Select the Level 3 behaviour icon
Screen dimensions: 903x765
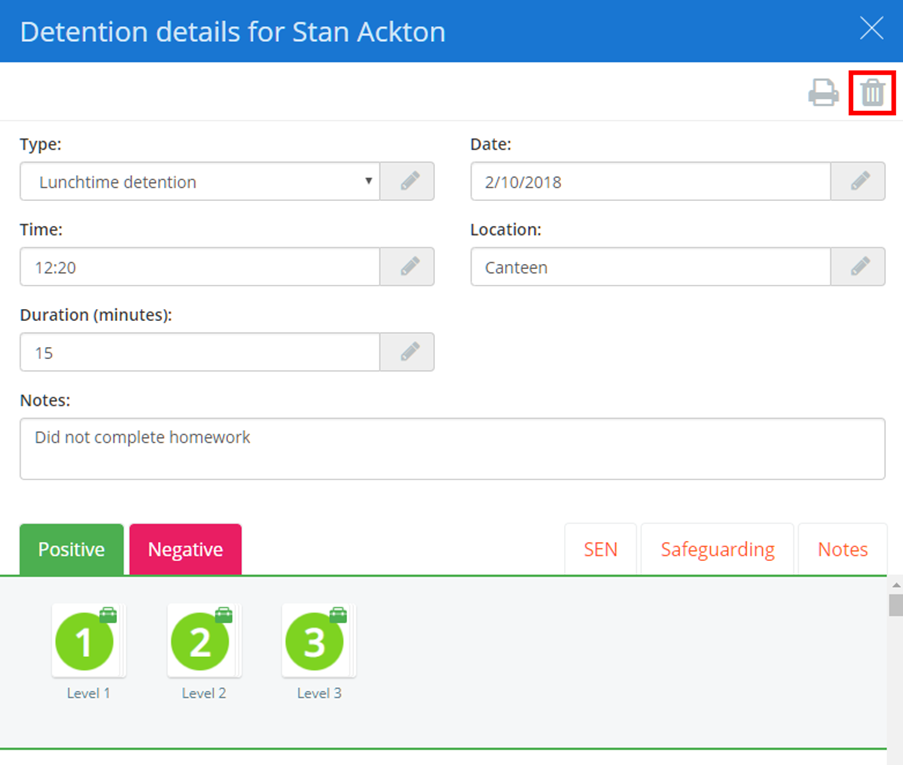click(318, 640)
